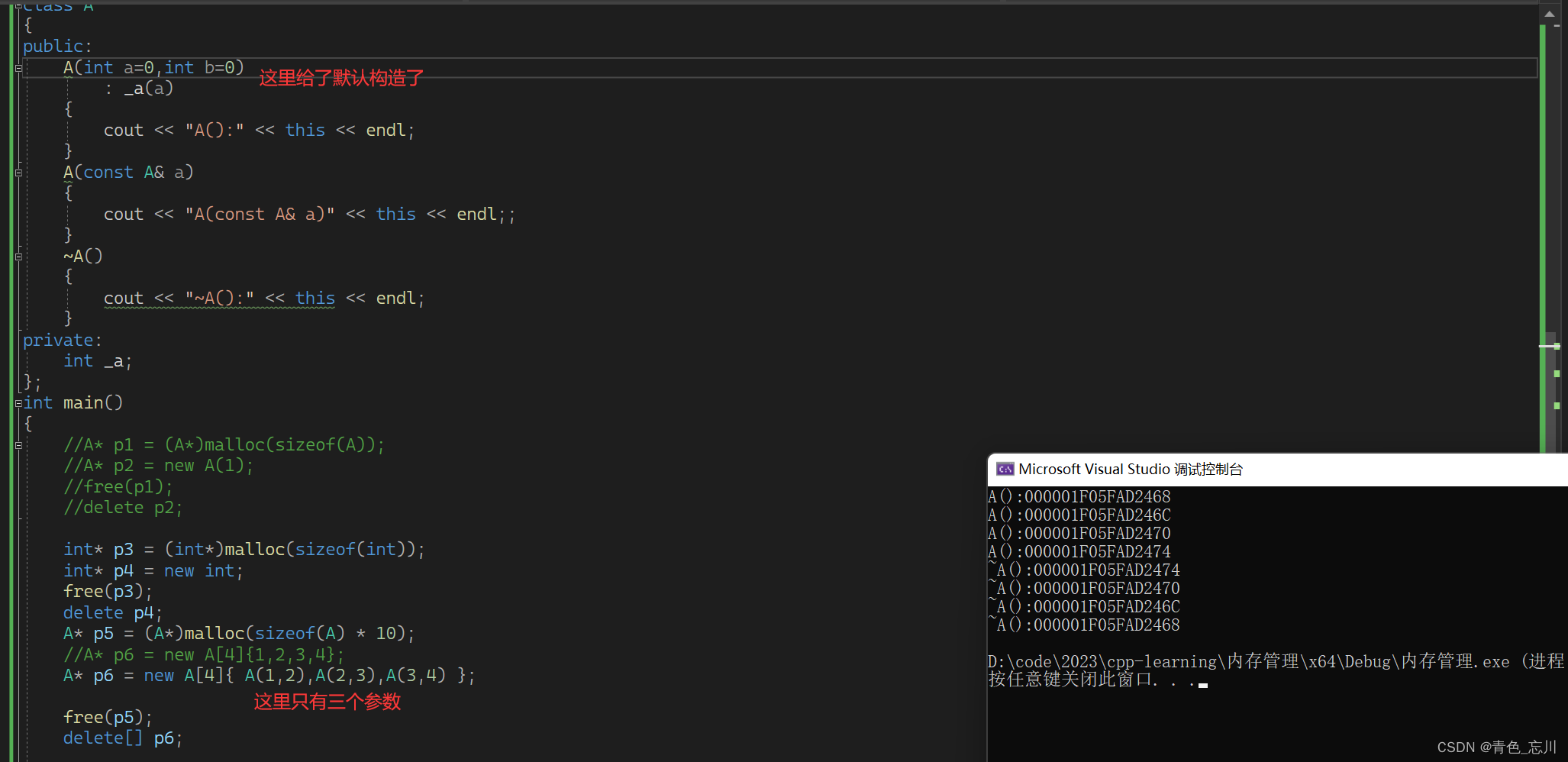Viewport: 1568px width, 762px height.
Task: Click the '//delete p2;' comment line
Action: tap(123, 508)
